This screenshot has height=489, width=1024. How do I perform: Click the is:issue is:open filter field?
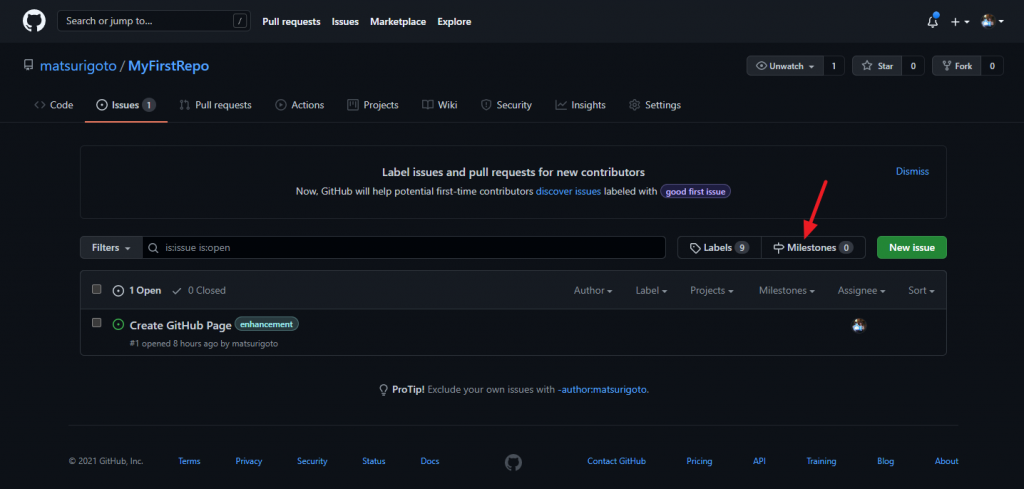[x=404, y=248]
